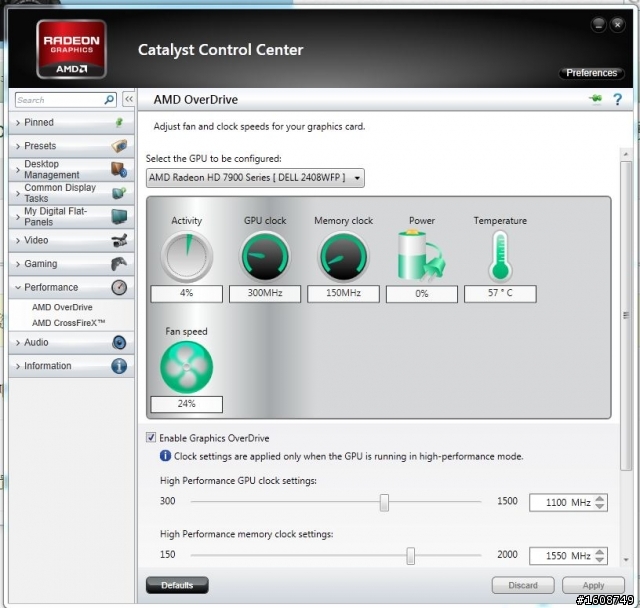Click the scrollbar up arrow
Viewport: 640px width, 608px height.
point(625,154)
